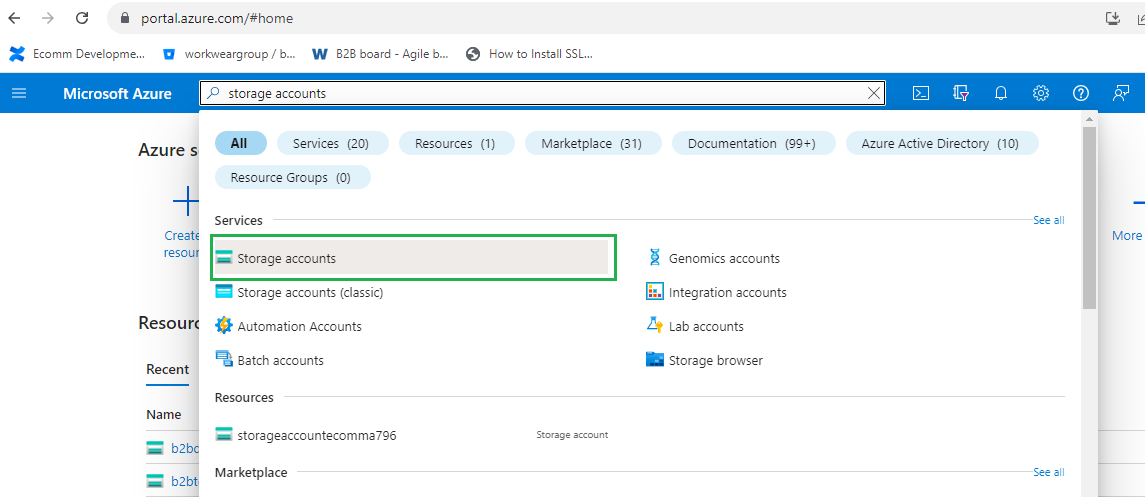Click the Storage browser icon
Viewport: 1145px width, 497px height.
coord(655,360)
